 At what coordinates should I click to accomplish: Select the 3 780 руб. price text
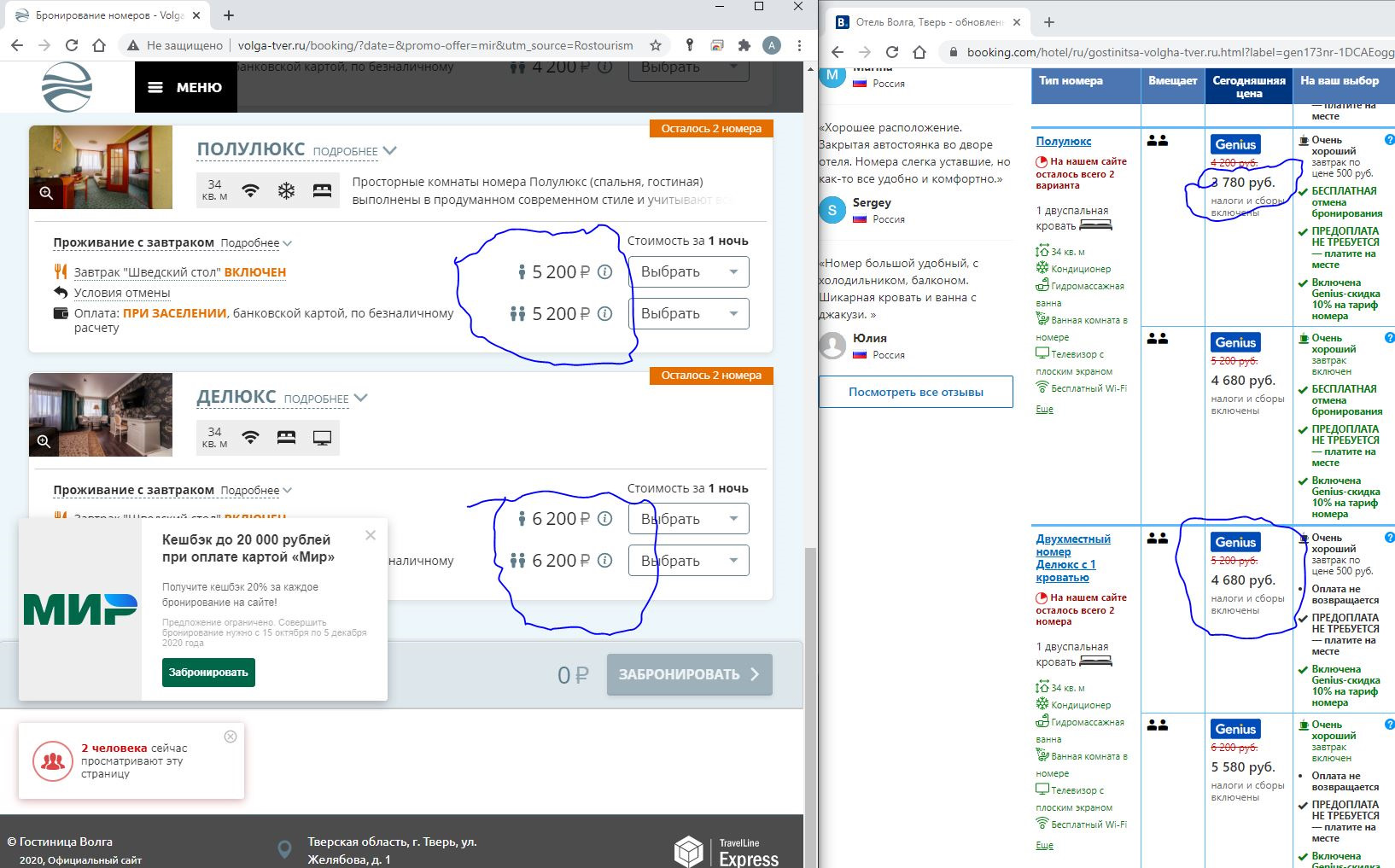click(1243, 183)
